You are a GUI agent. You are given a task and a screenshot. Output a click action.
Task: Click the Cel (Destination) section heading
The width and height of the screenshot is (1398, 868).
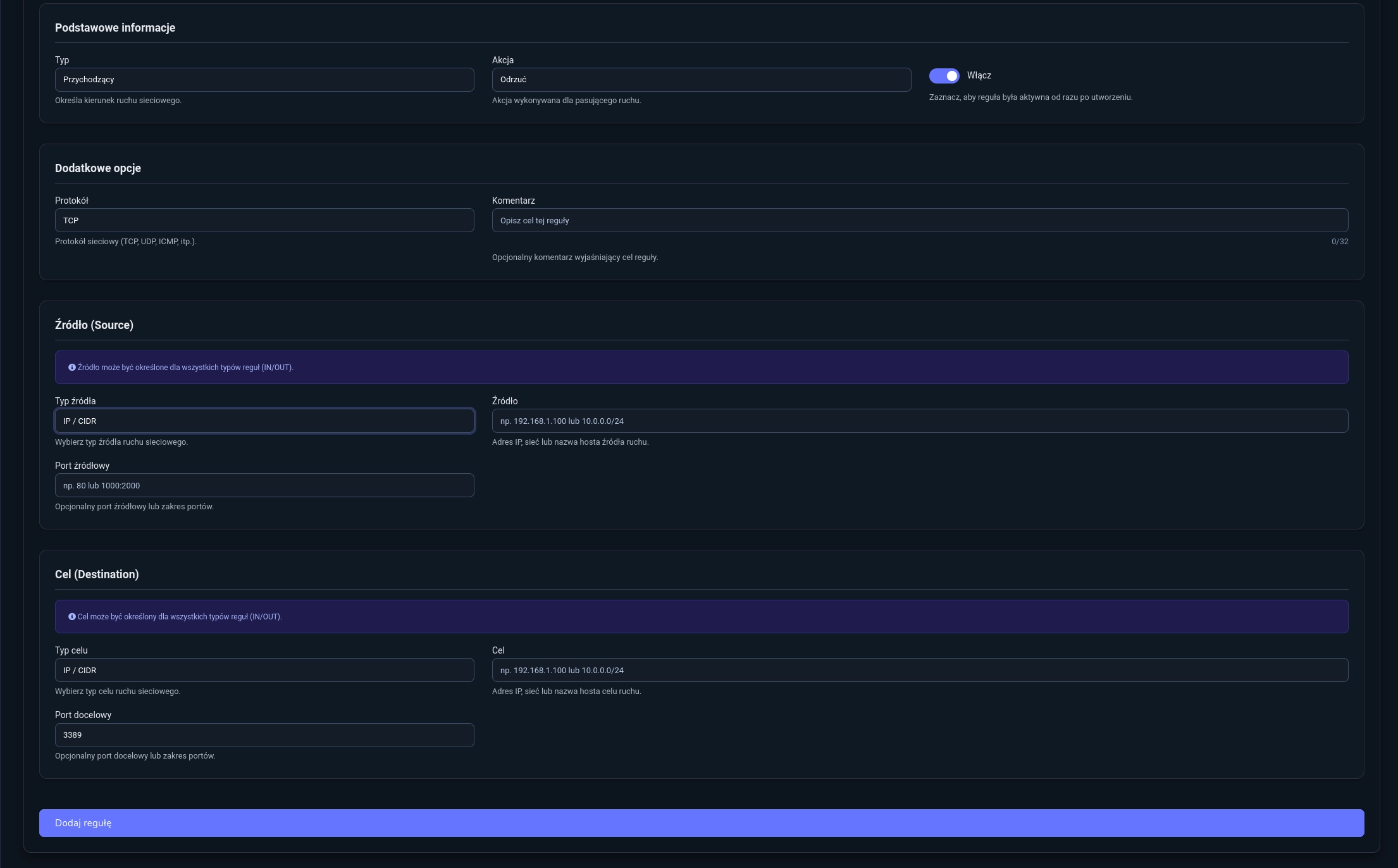pos(97,574)
